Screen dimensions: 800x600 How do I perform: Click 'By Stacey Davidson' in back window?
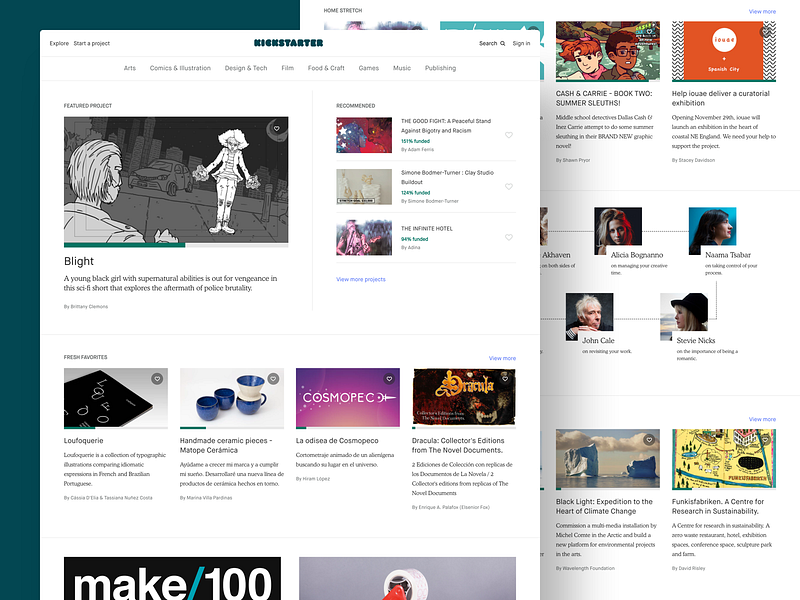(x=693, y=160)
